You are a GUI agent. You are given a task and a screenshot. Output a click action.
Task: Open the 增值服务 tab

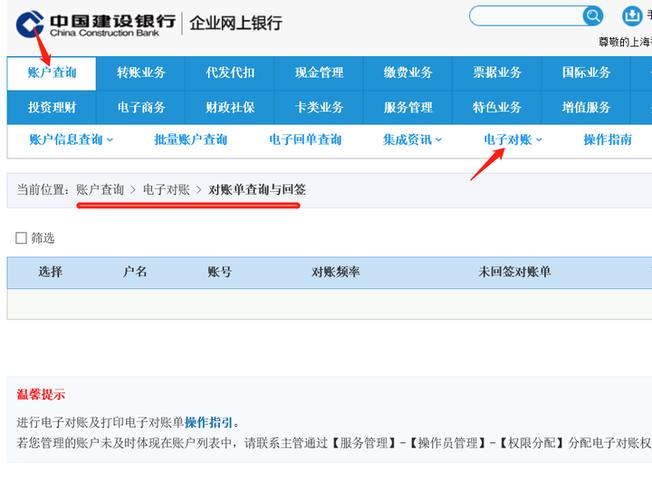coord(586,107)
